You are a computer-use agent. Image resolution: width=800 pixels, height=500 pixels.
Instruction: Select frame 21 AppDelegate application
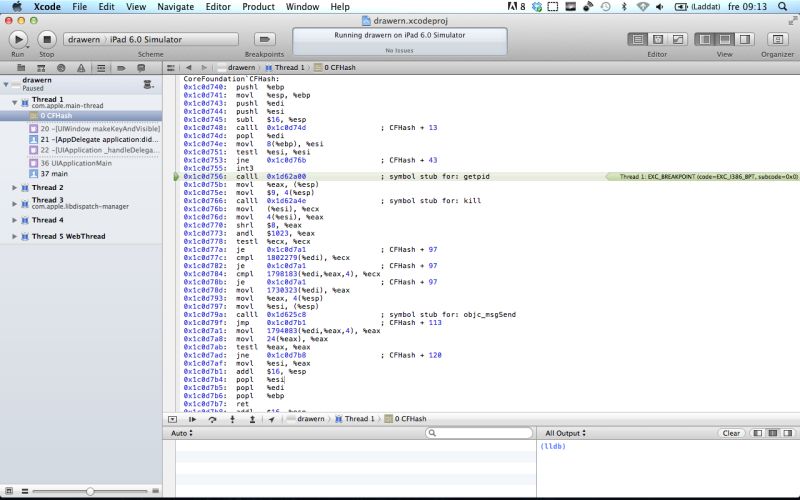(x=95, y=140)
